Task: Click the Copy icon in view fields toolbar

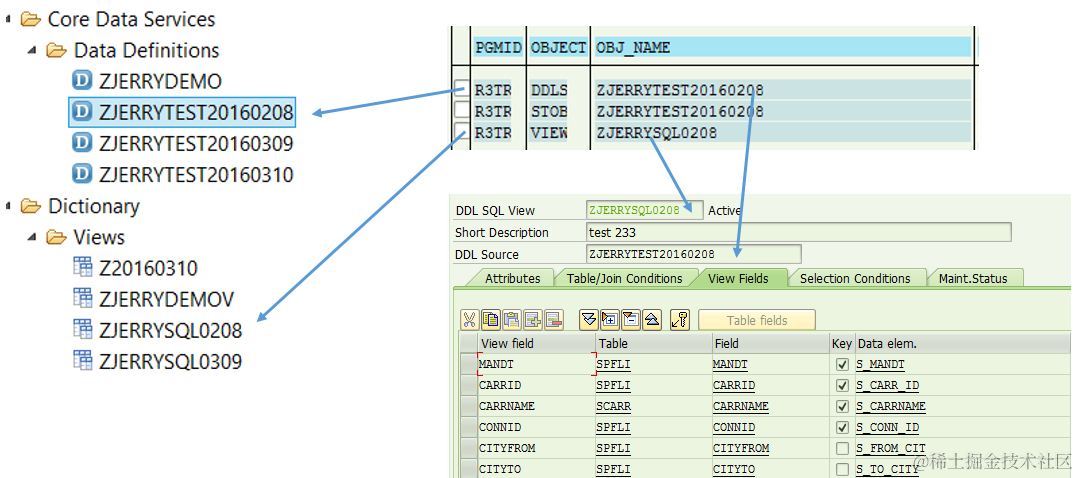Action: click(x=491, y=319)
